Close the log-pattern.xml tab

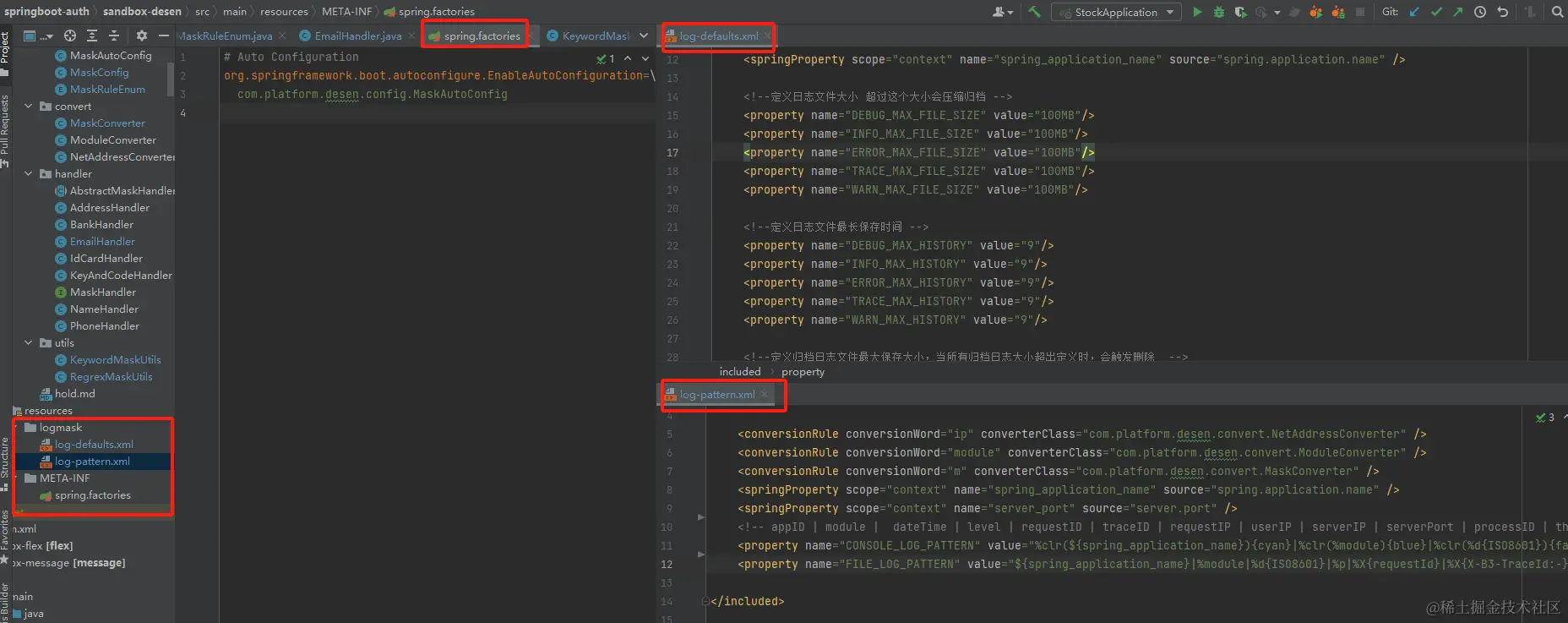(764, 394)
